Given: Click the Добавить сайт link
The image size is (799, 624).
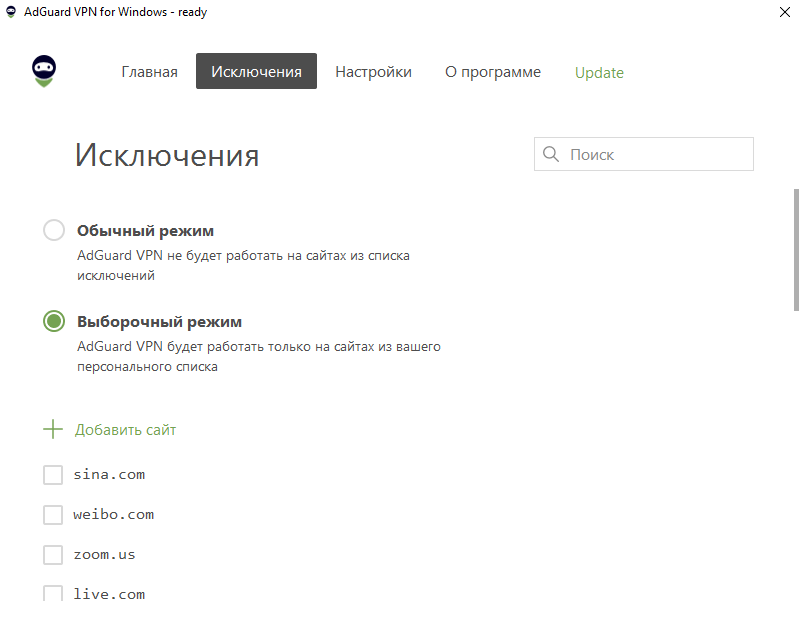Looking at the screenshot, I should pos(125,430).
